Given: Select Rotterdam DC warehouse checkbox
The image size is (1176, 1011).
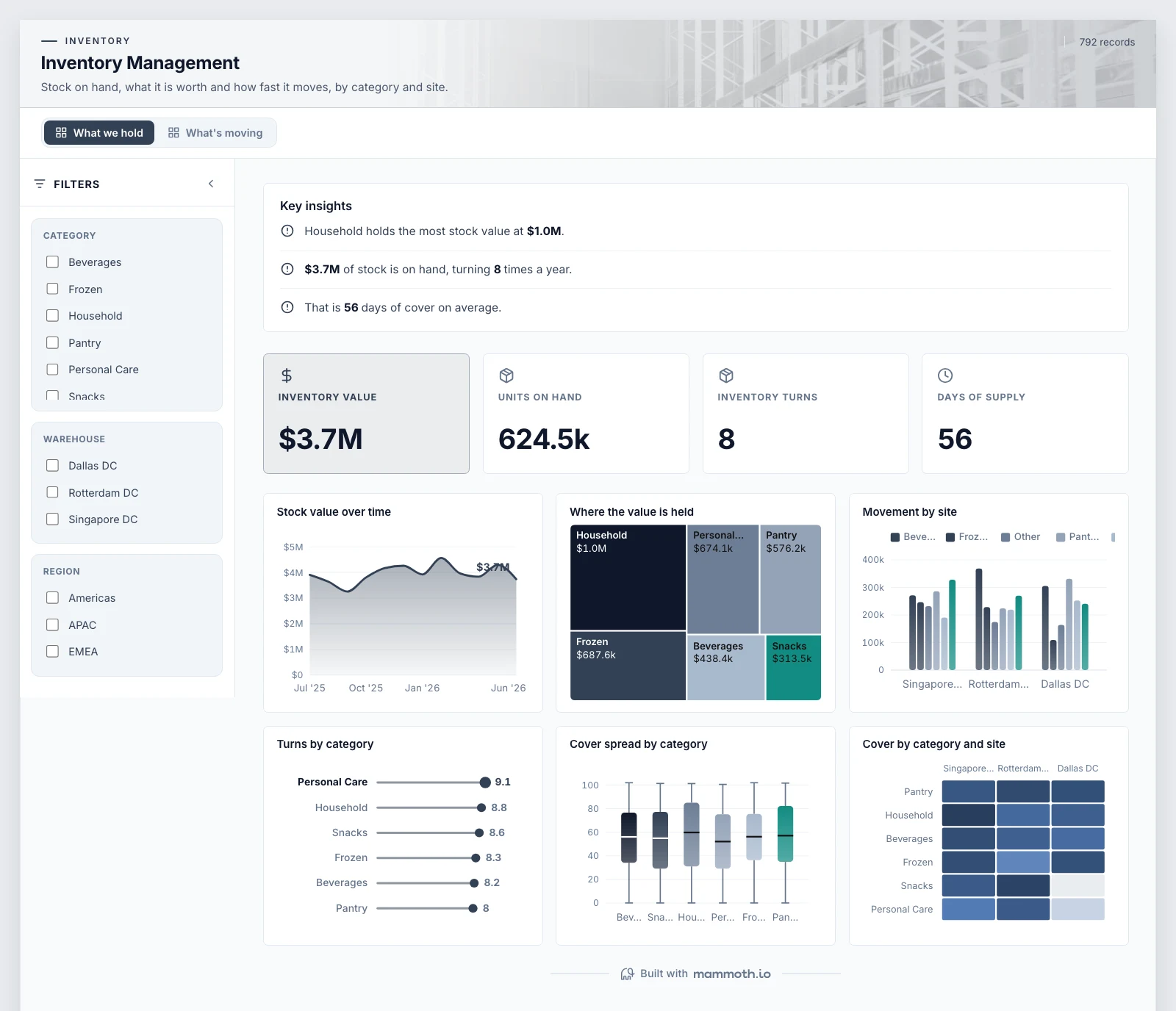Looking at the screenshot, I should click(x=53, y=492).
